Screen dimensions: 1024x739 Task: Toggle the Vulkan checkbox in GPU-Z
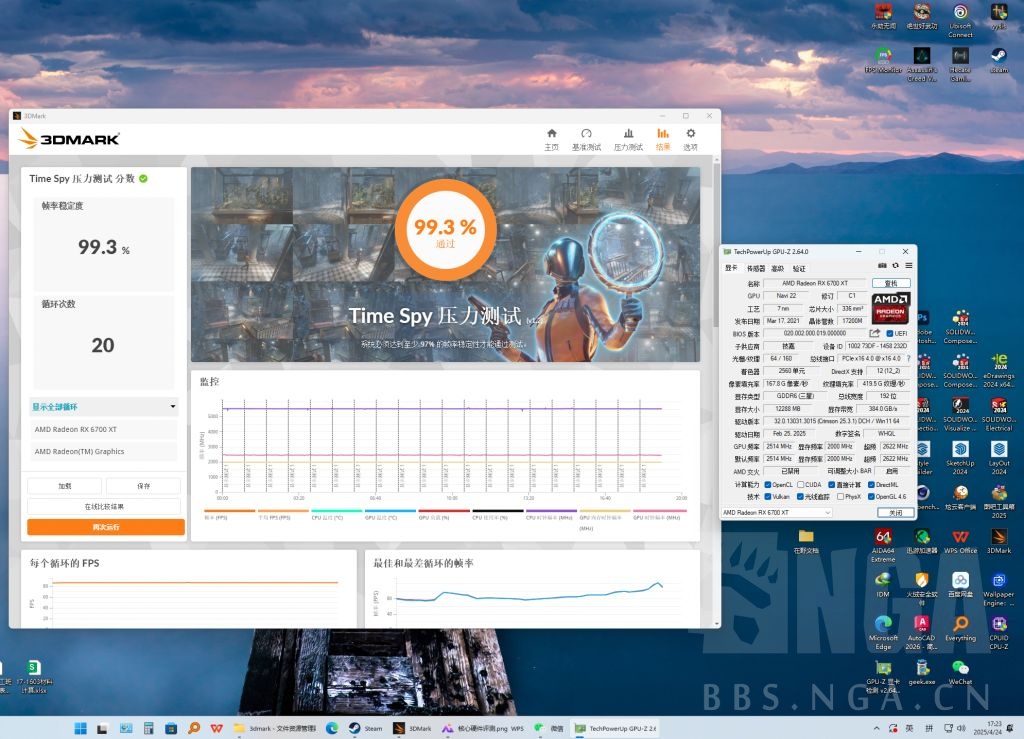767,497
